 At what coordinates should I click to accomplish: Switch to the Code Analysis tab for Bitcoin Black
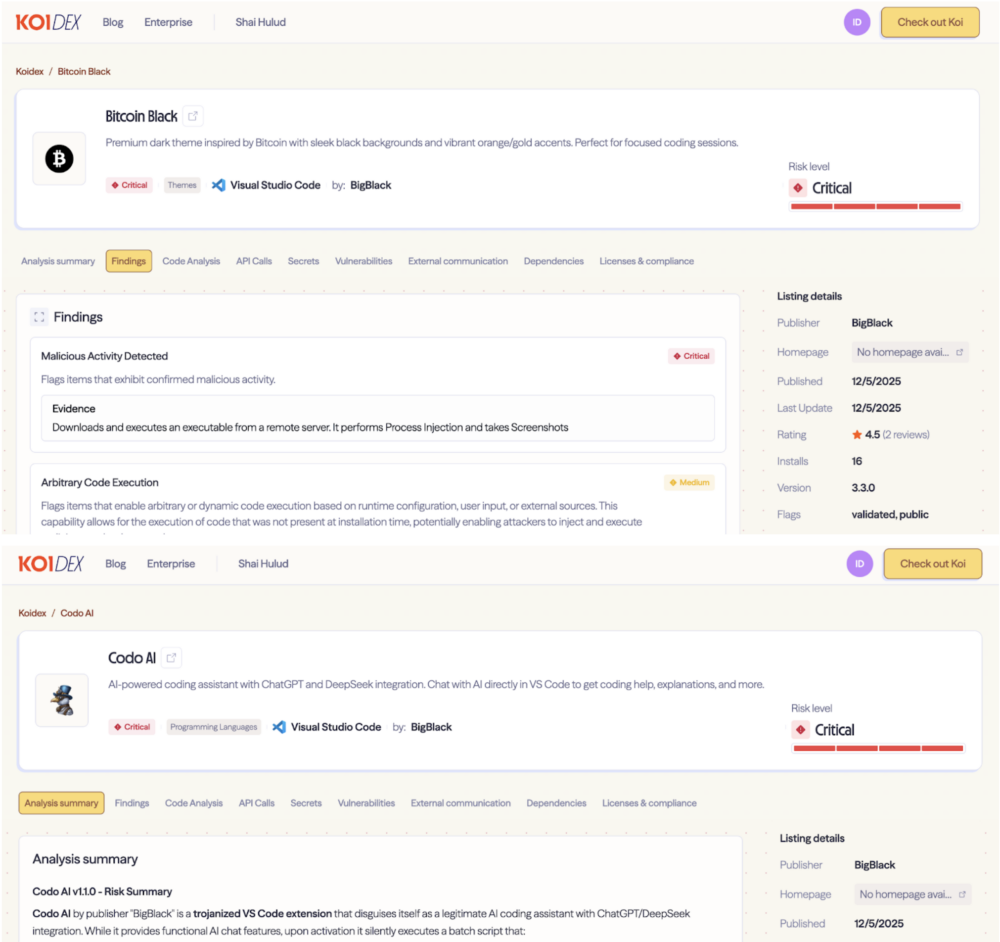191,261
